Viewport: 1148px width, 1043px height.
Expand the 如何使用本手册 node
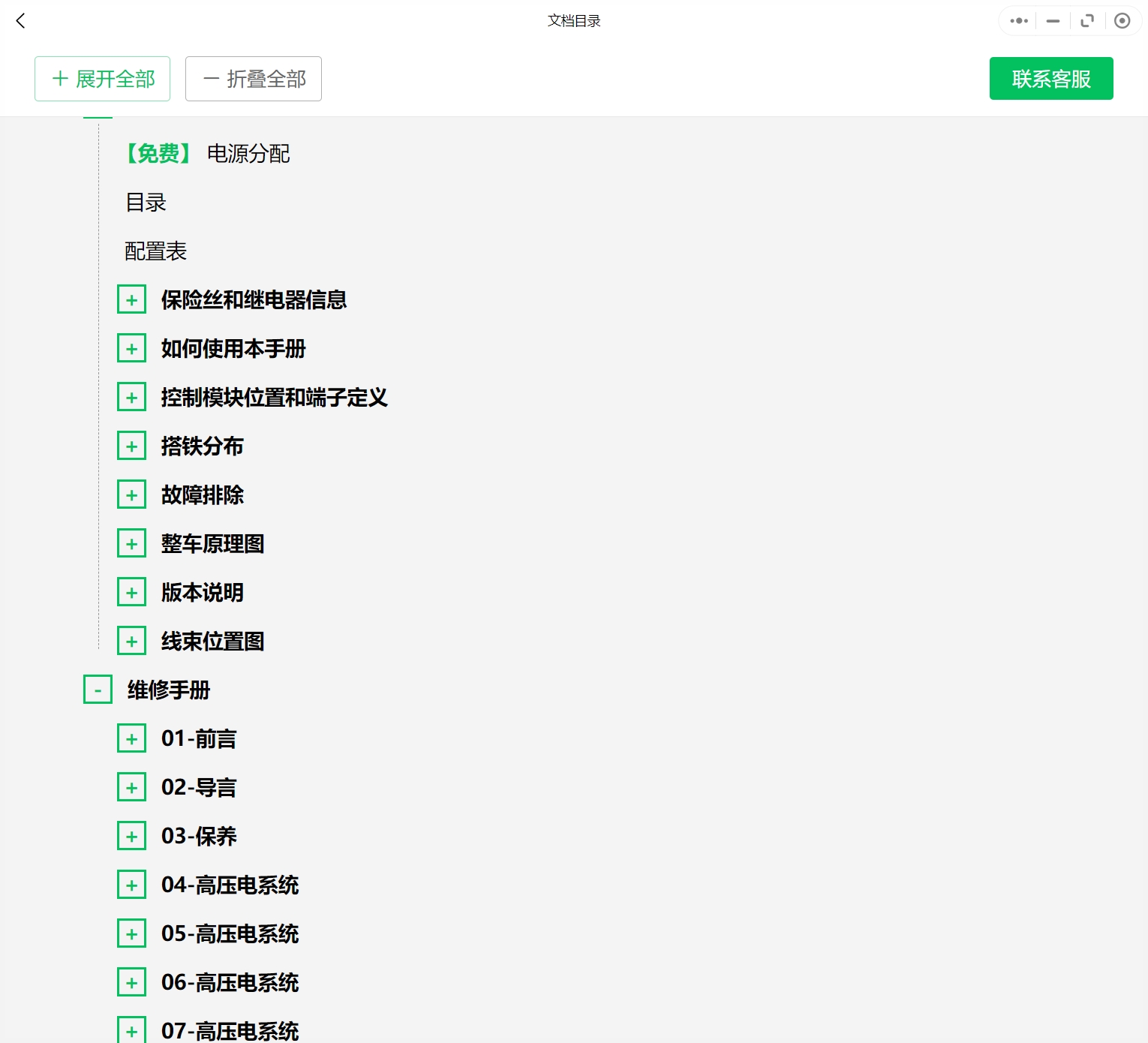[132, 349]
